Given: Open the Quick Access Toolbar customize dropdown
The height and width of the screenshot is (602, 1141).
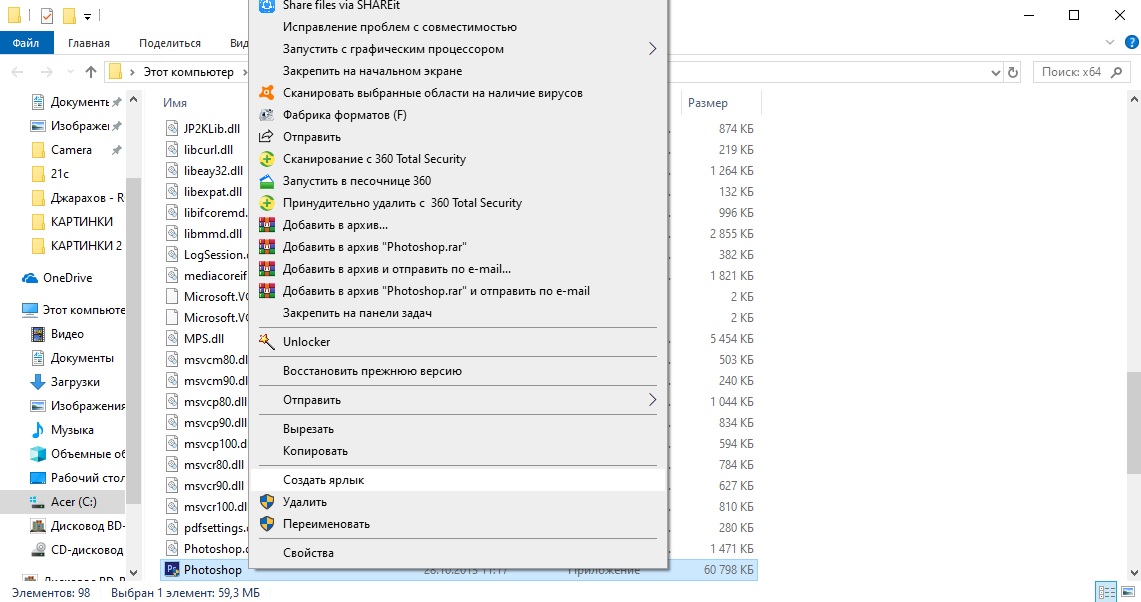Looking at the screenshot, I should 88,17.
